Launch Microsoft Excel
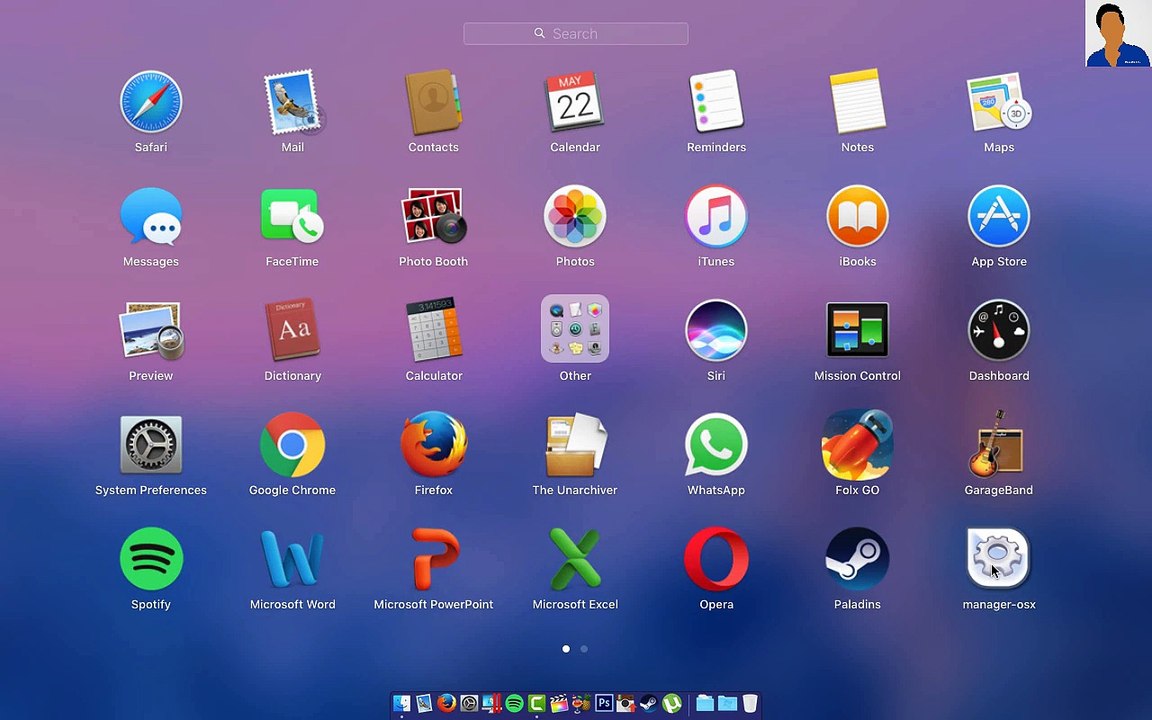This screenshot has height=720, width=1152. coord(575,559)
